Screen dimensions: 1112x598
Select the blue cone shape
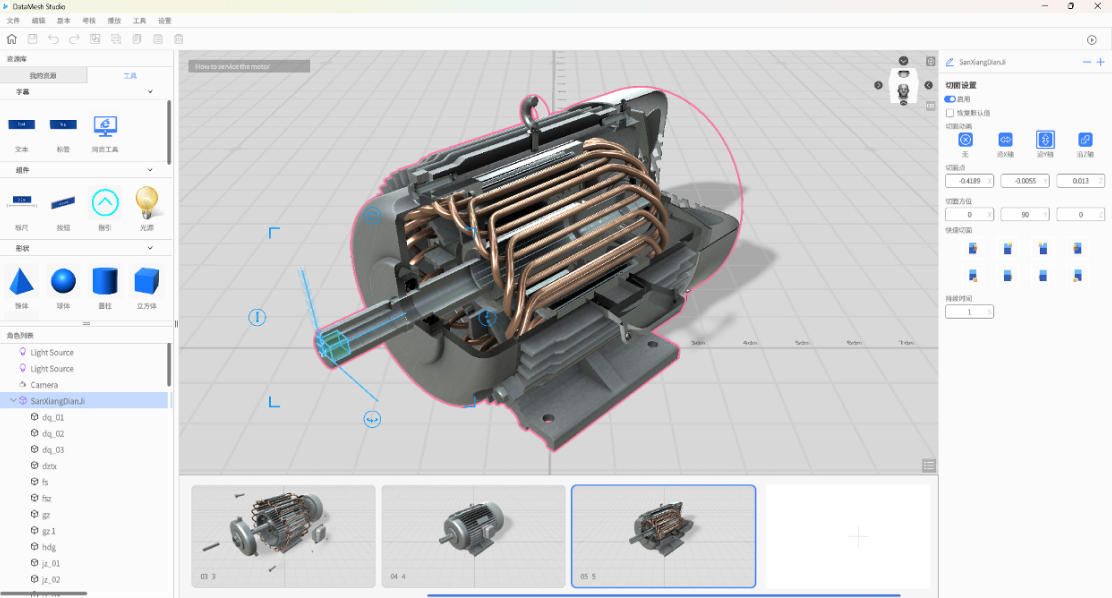(21, 281)
